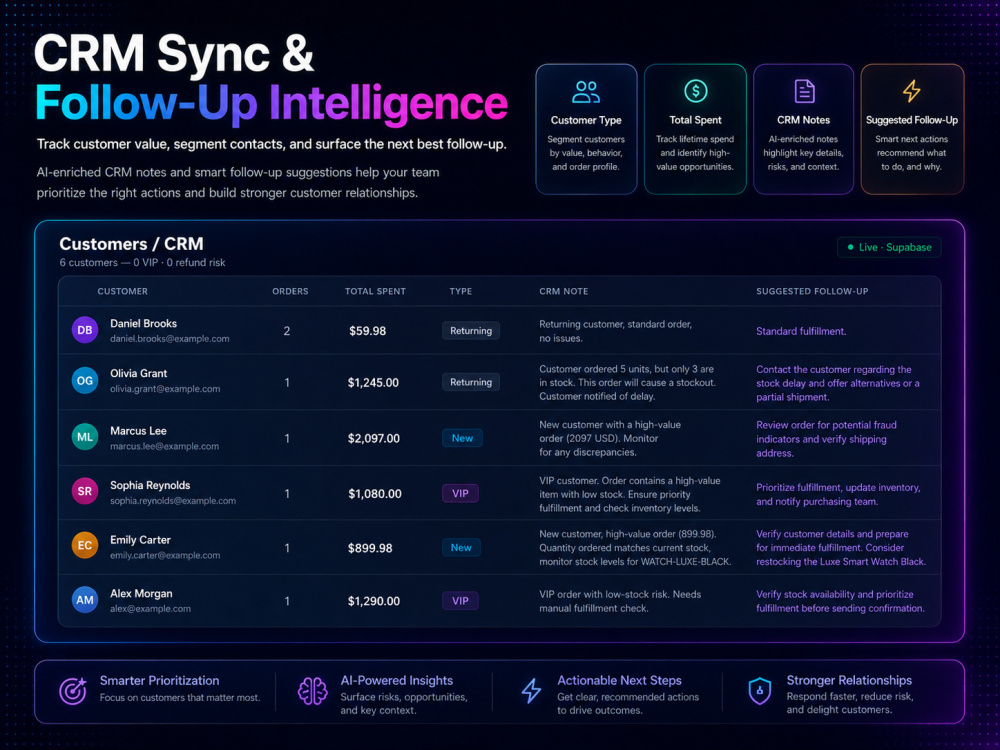1000x750 pixels.
Task: Click the $59.98 total spent value
Action: pos(367,331)
